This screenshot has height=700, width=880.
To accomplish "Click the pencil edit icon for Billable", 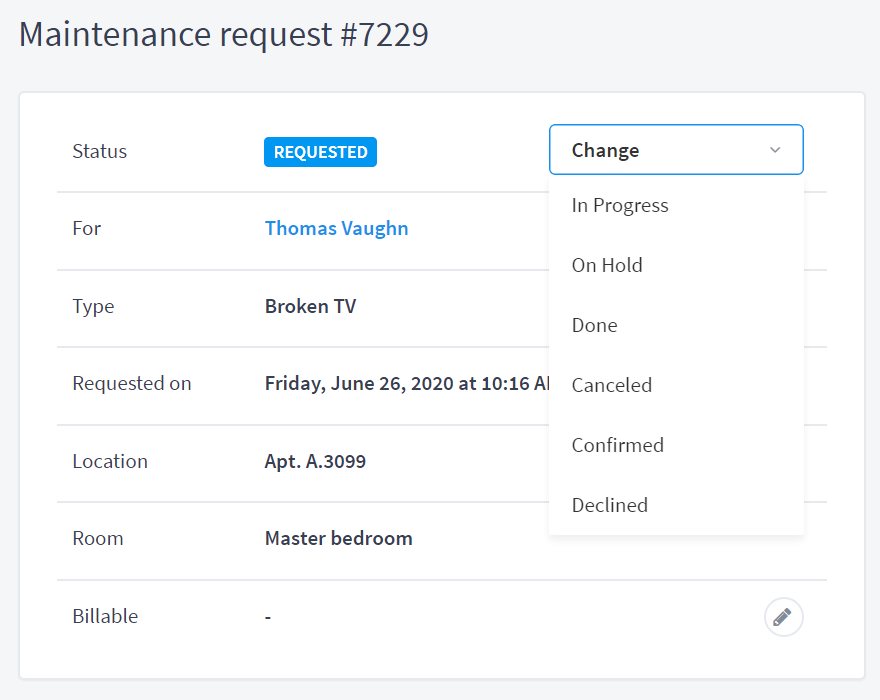I will pyautogui.click(x=783, y=617).
